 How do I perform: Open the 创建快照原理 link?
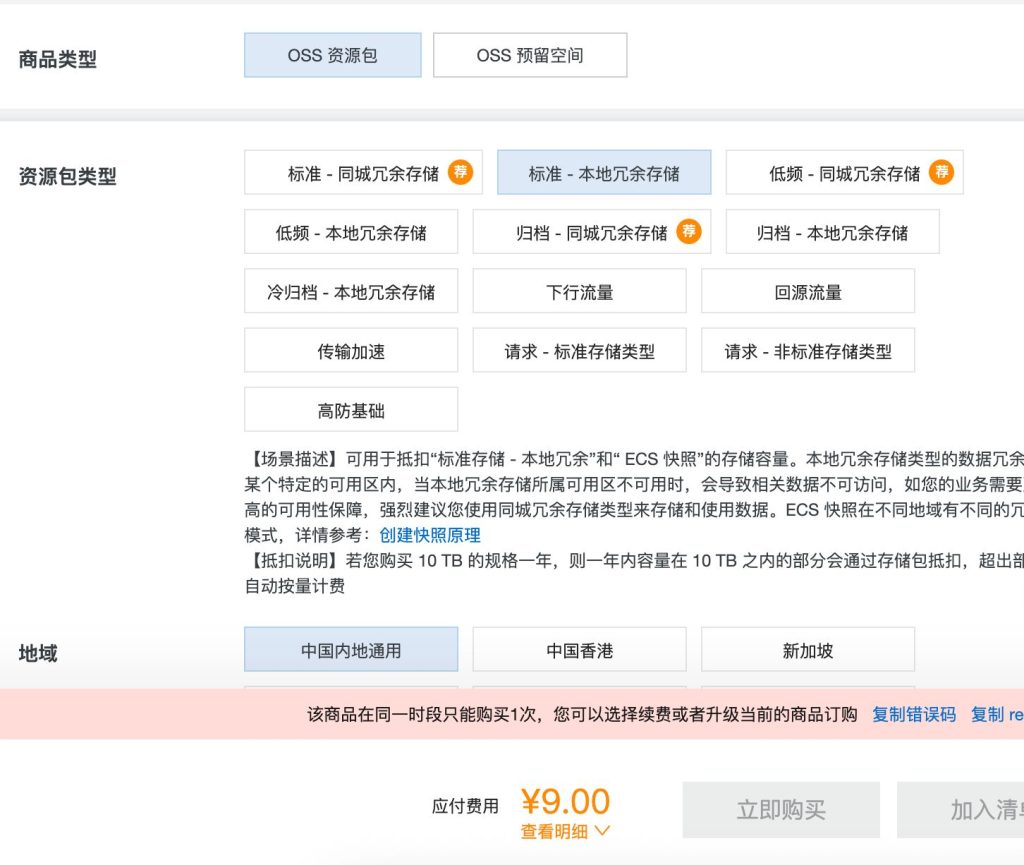click(430, 535)
